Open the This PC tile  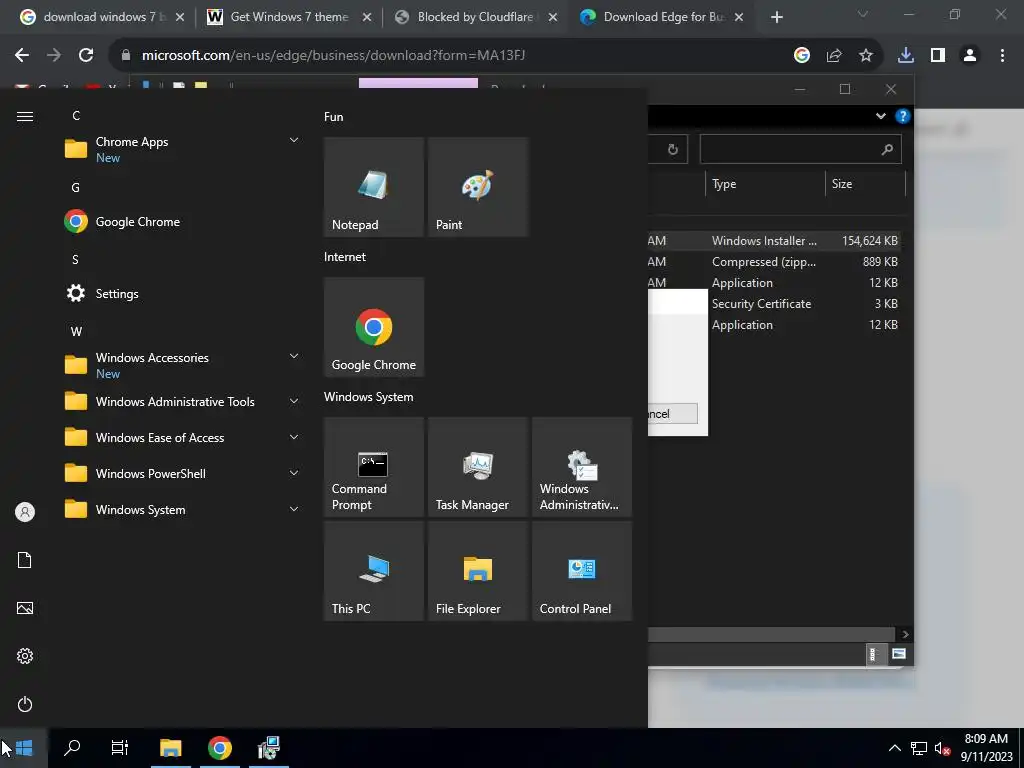374,571
